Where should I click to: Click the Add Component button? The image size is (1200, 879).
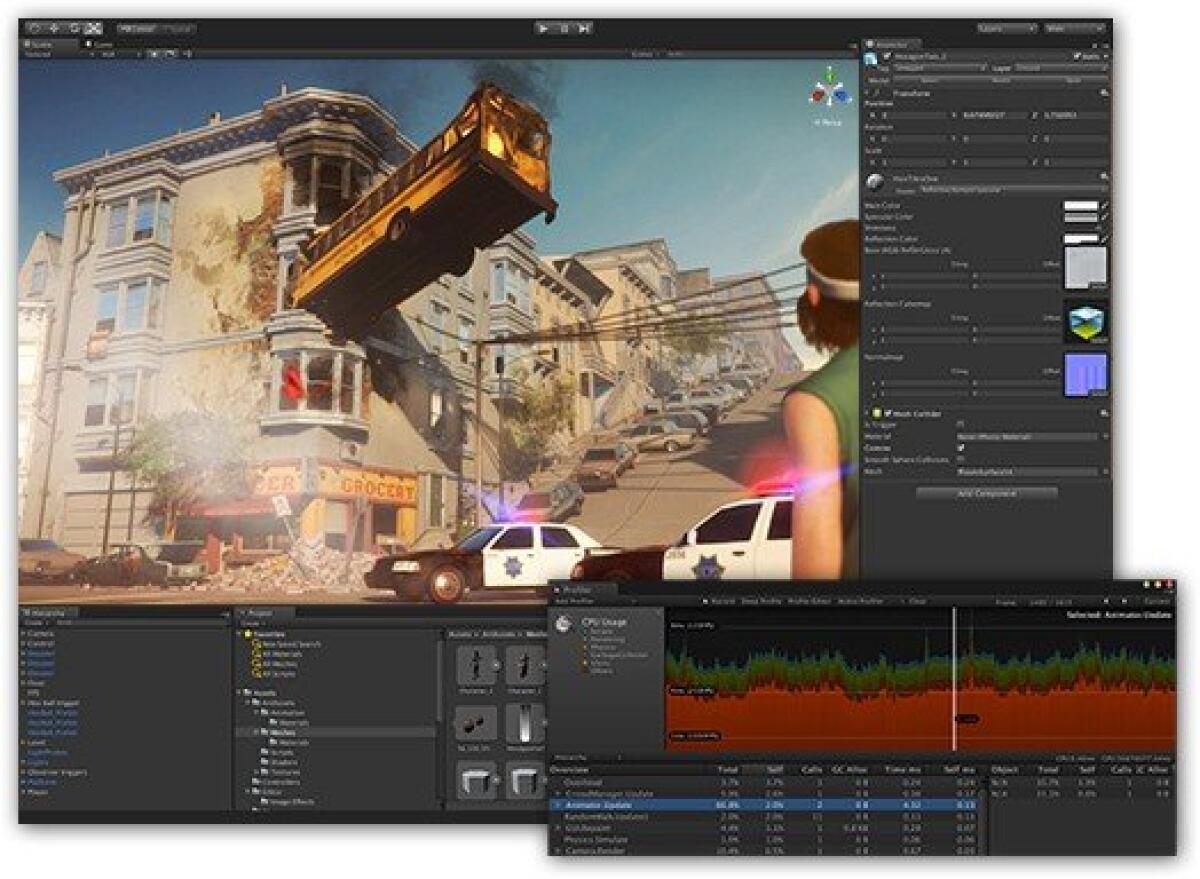(988, 493)
